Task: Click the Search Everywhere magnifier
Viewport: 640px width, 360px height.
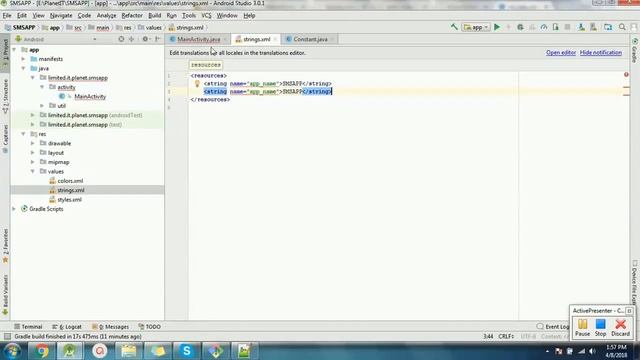Action: (622, 27)
